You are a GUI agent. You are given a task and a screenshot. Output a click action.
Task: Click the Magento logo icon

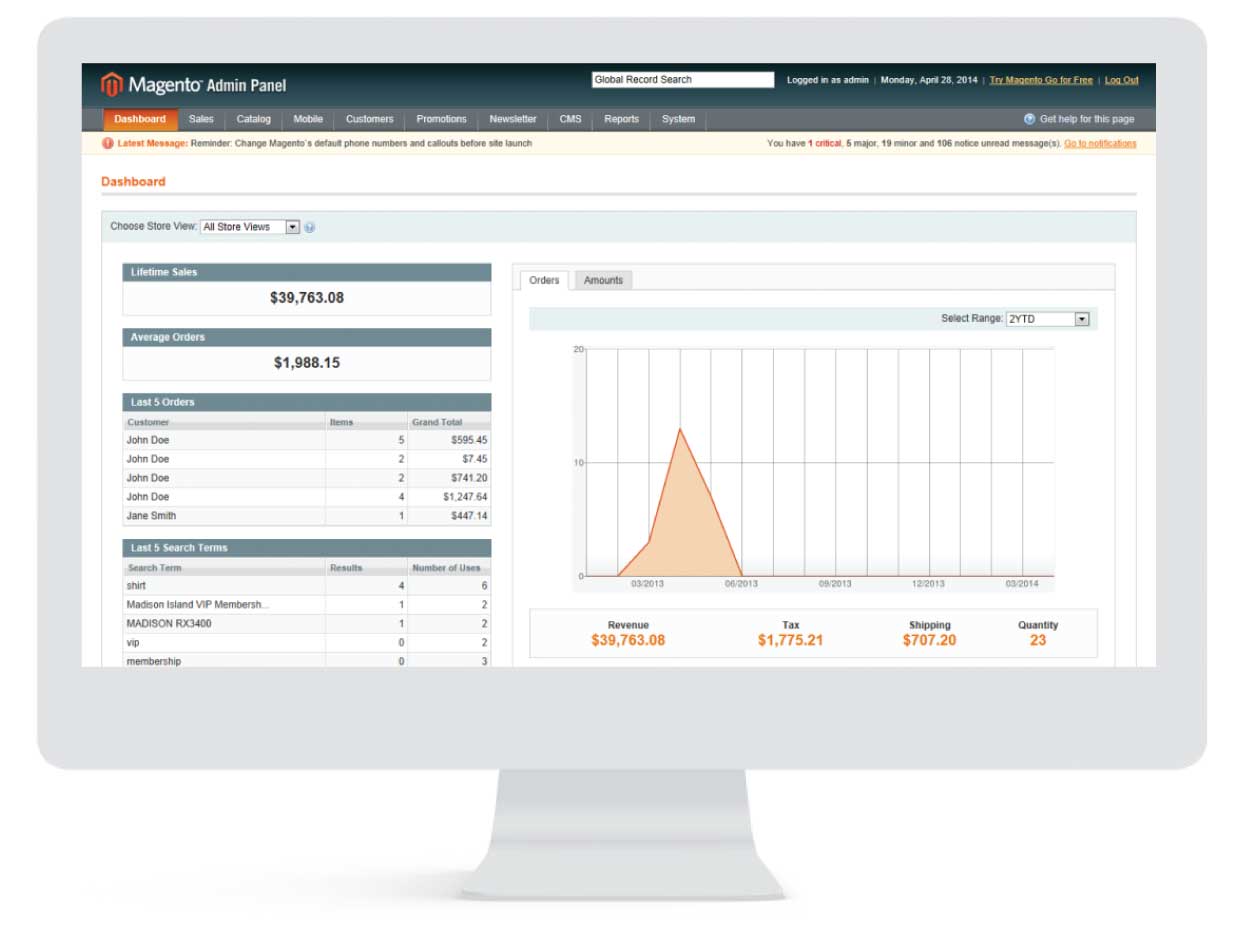click(112, 85)
